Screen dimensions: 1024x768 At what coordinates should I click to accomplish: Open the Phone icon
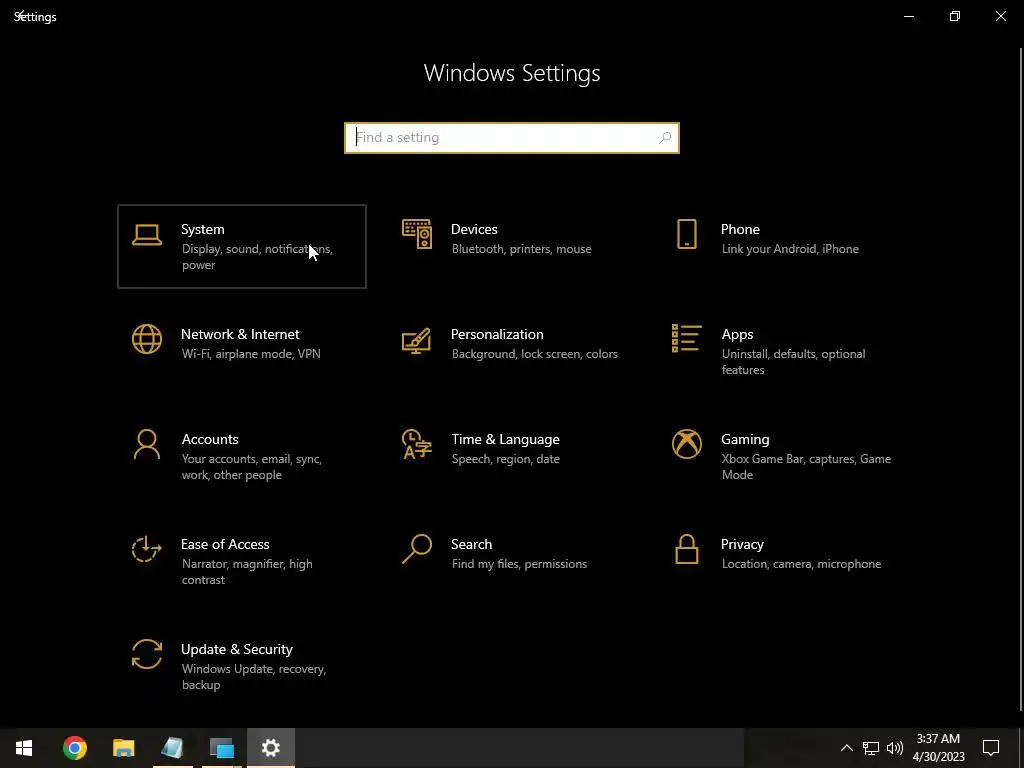coord(686,234)
